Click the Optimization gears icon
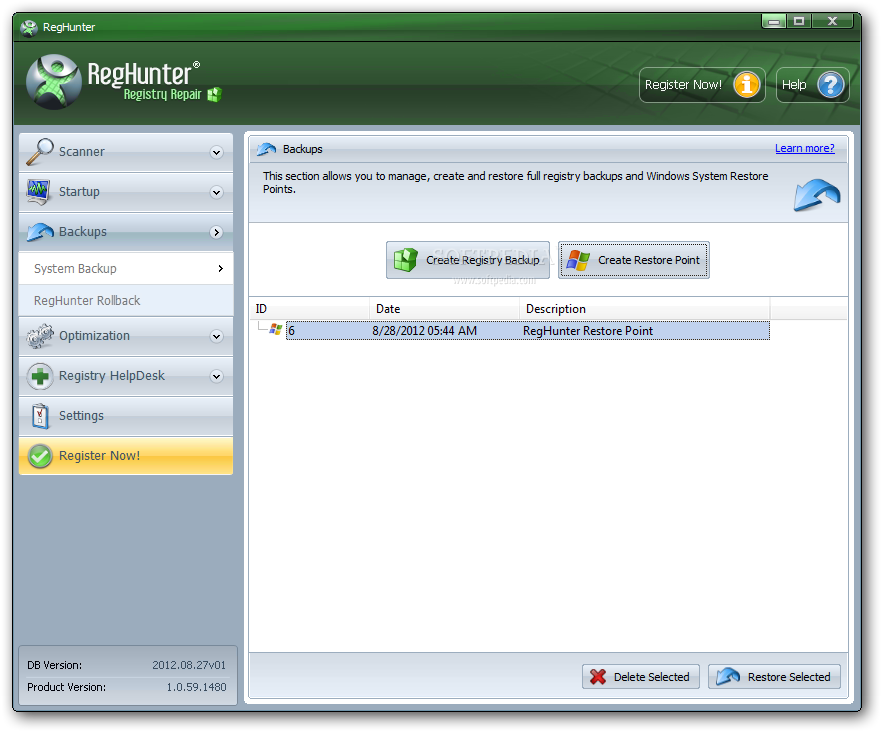882x732 pixels. 40,336
